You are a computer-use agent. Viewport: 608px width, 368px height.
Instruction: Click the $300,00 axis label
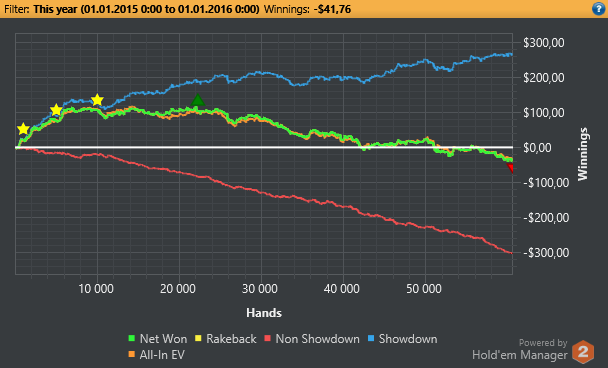[544, 43]
